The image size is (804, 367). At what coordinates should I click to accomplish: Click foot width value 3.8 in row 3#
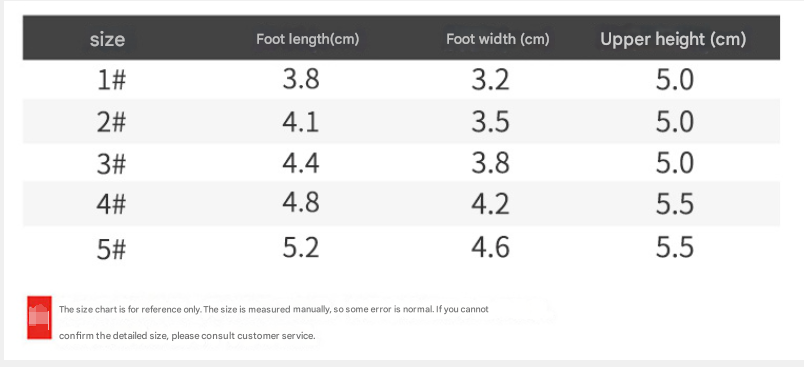click(x=491, y=163)
